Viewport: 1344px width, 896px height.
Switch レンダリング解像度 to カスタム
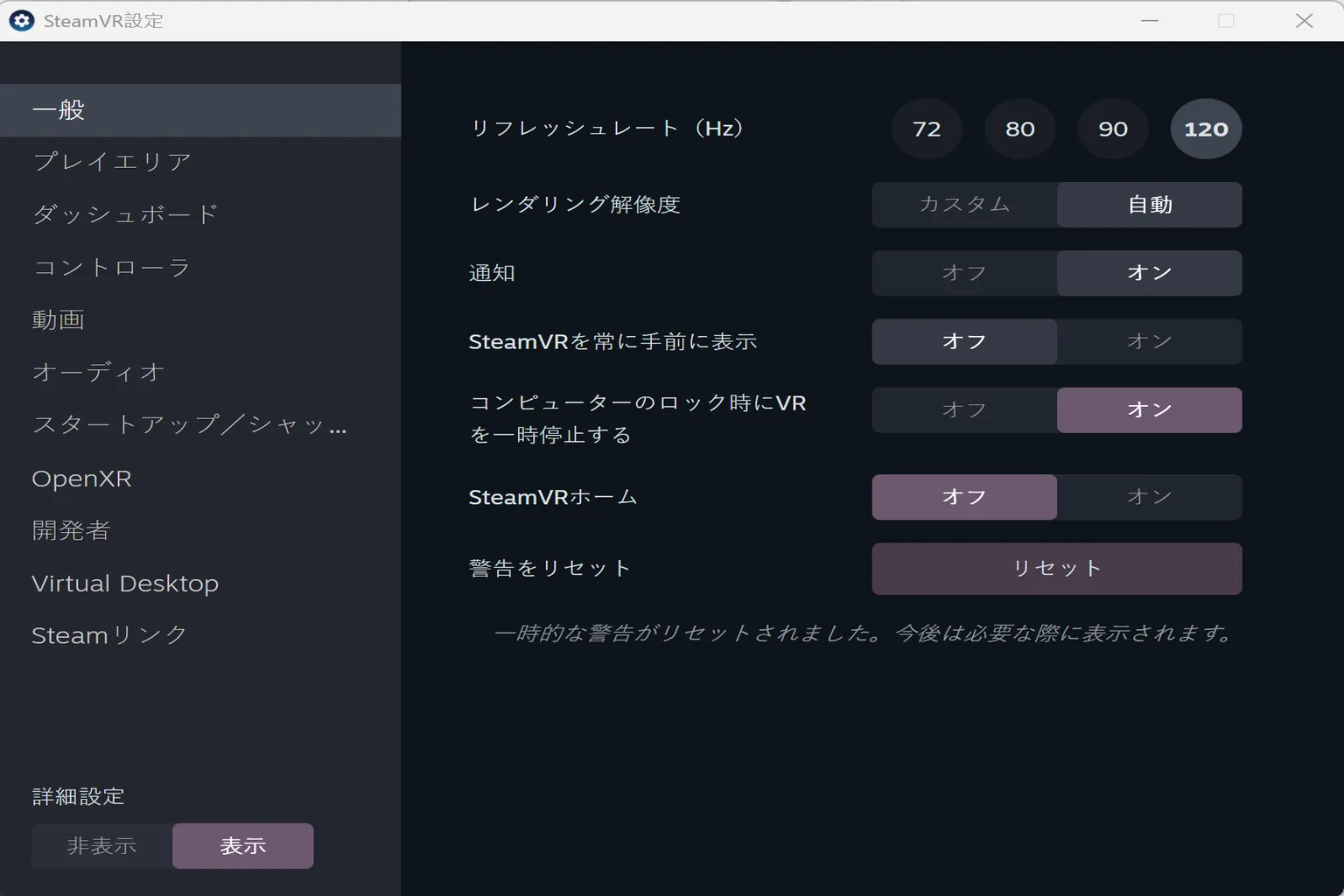(x=963, y=204)
